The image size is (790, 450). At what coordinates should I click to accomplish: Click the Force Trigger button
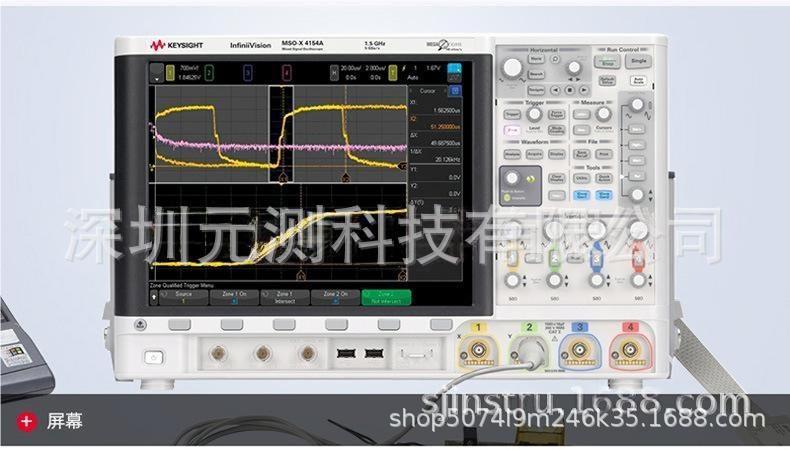pos(557,114)
